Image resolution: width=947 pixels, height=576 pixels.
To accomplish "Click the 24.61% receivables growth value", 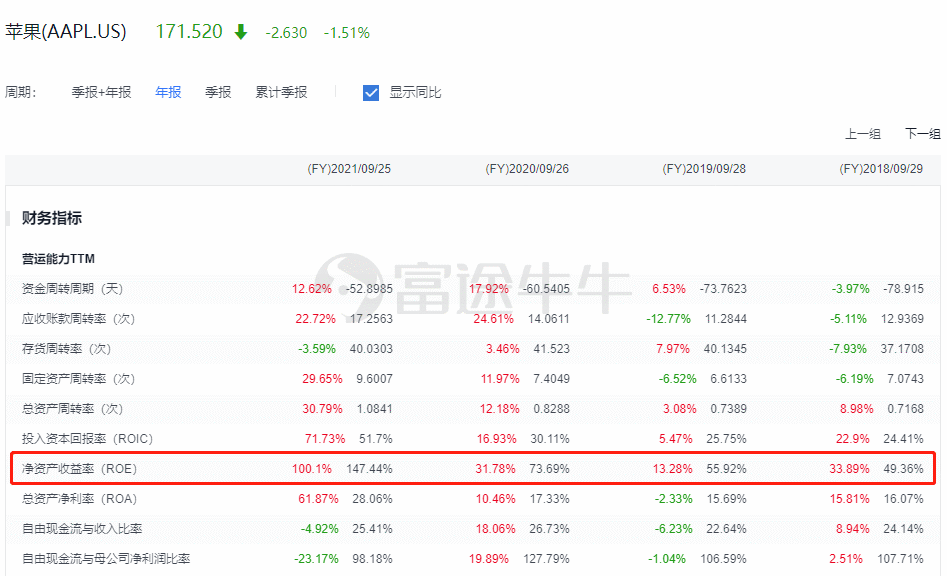I will click(x=493, y=319).
